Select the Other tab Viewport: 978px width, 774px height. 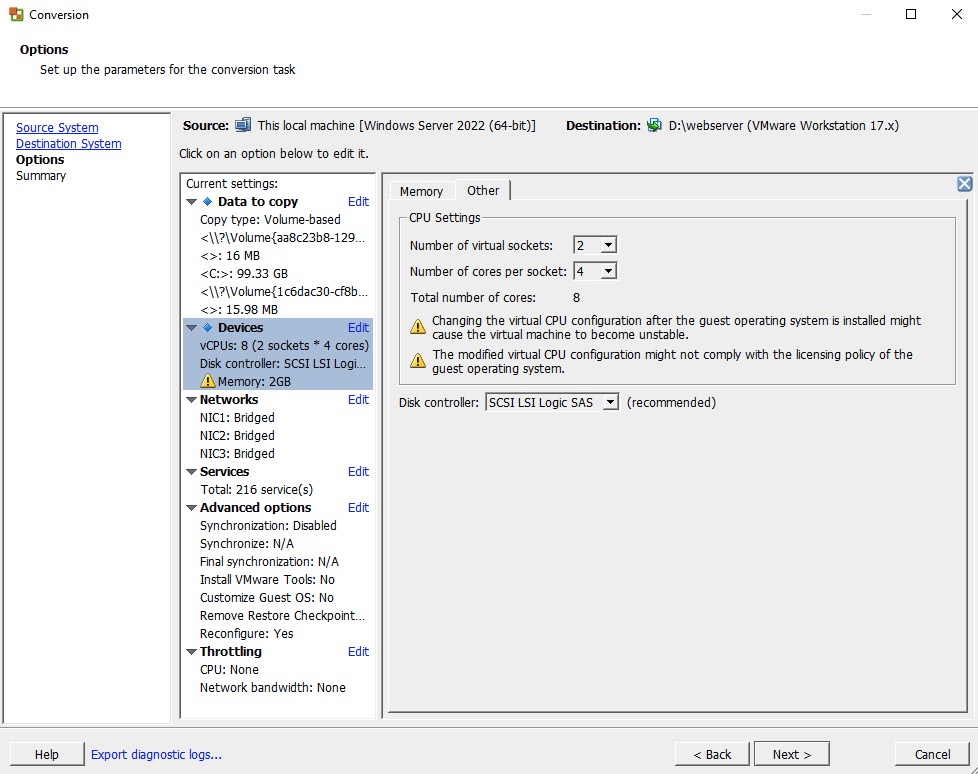[483, 190]
